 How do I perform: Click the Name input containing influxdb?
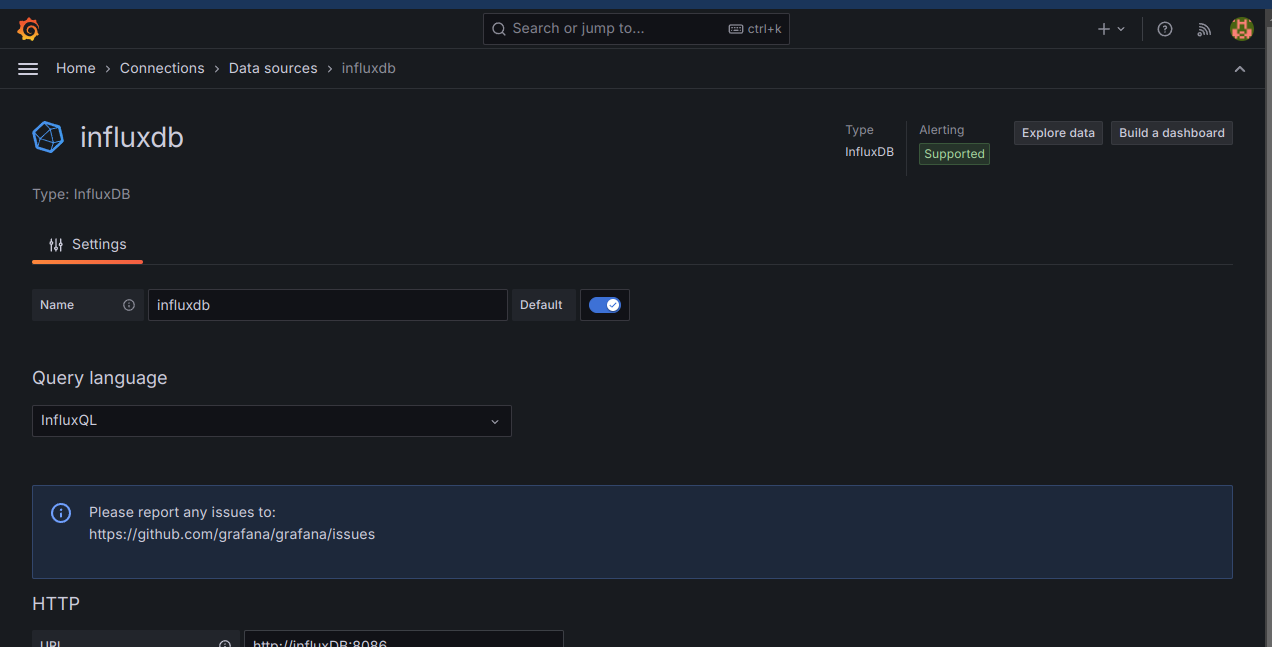click(x=328, y=305)
